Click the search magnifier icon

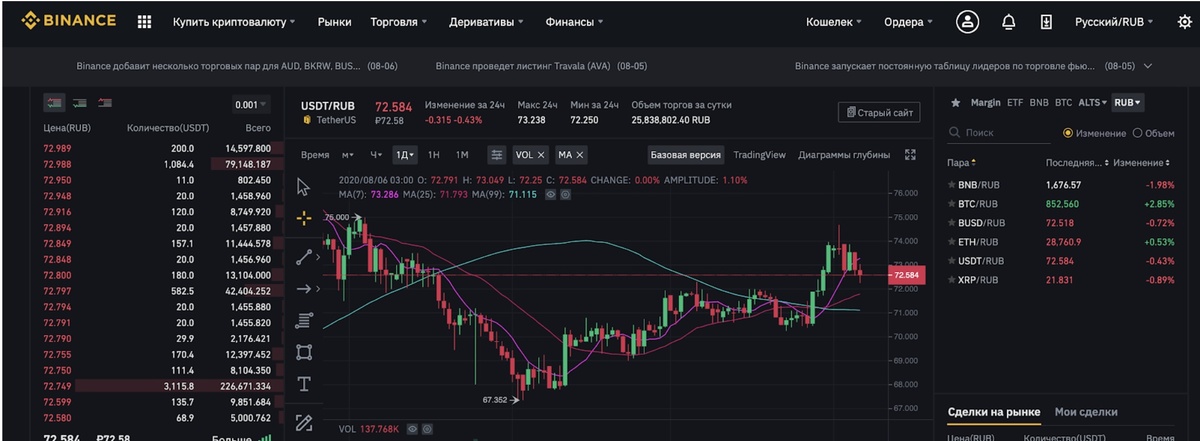955,132
